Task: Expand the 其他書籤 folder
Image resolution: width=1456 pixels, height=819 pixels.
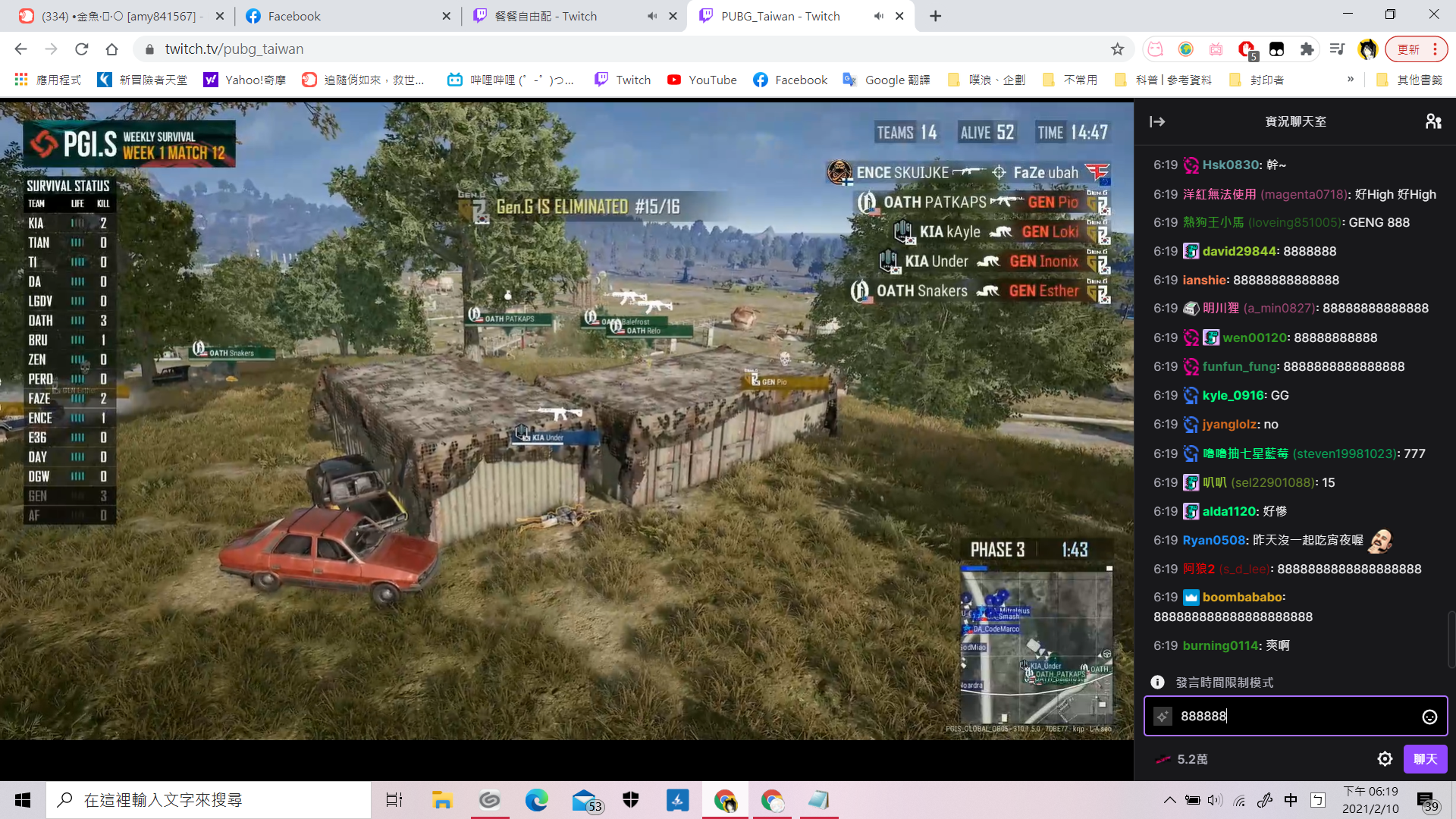Action: [x=1408, y=80]
